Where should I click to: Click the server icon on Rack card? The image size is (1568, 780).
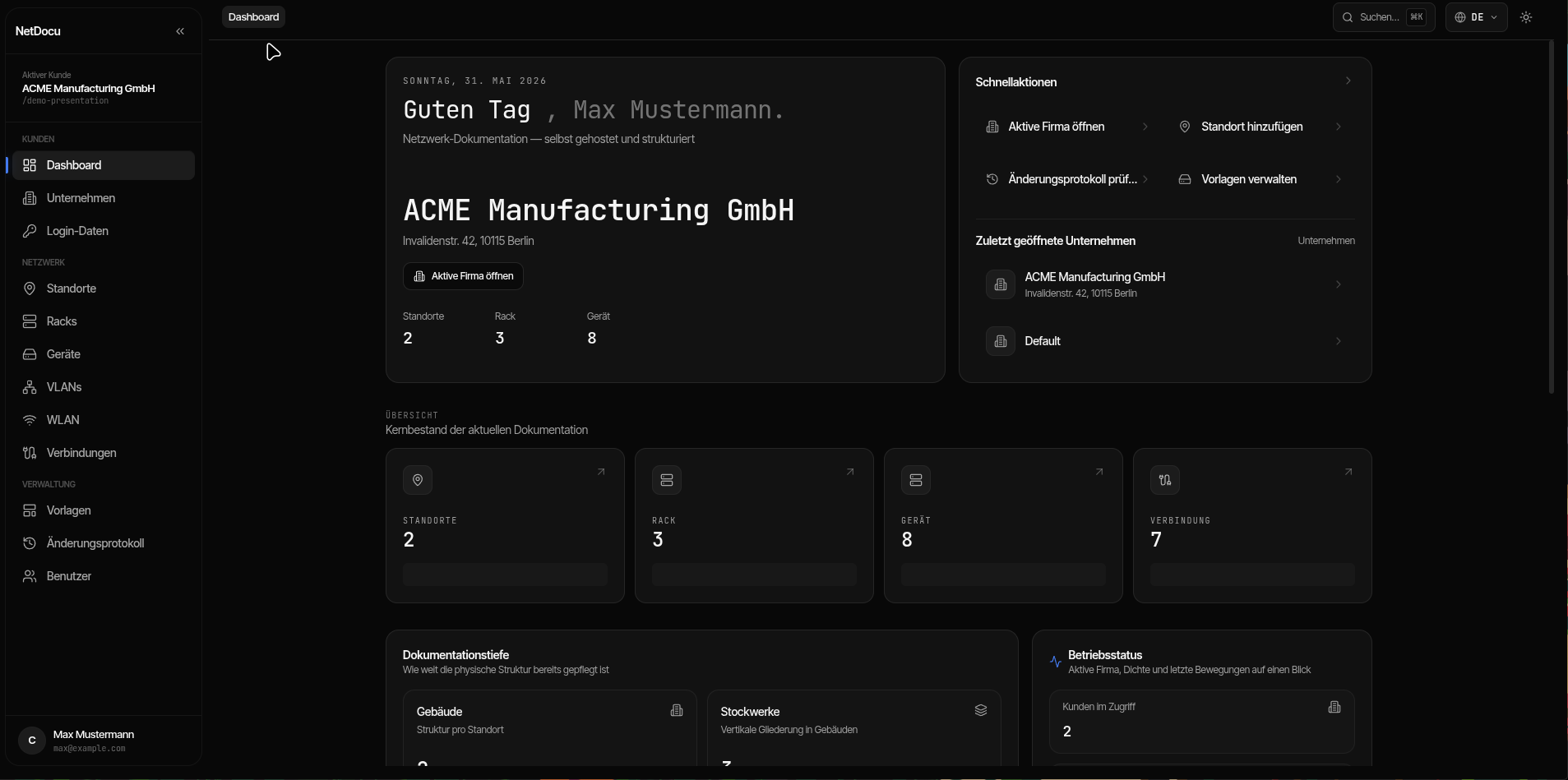tap(667, 480)
